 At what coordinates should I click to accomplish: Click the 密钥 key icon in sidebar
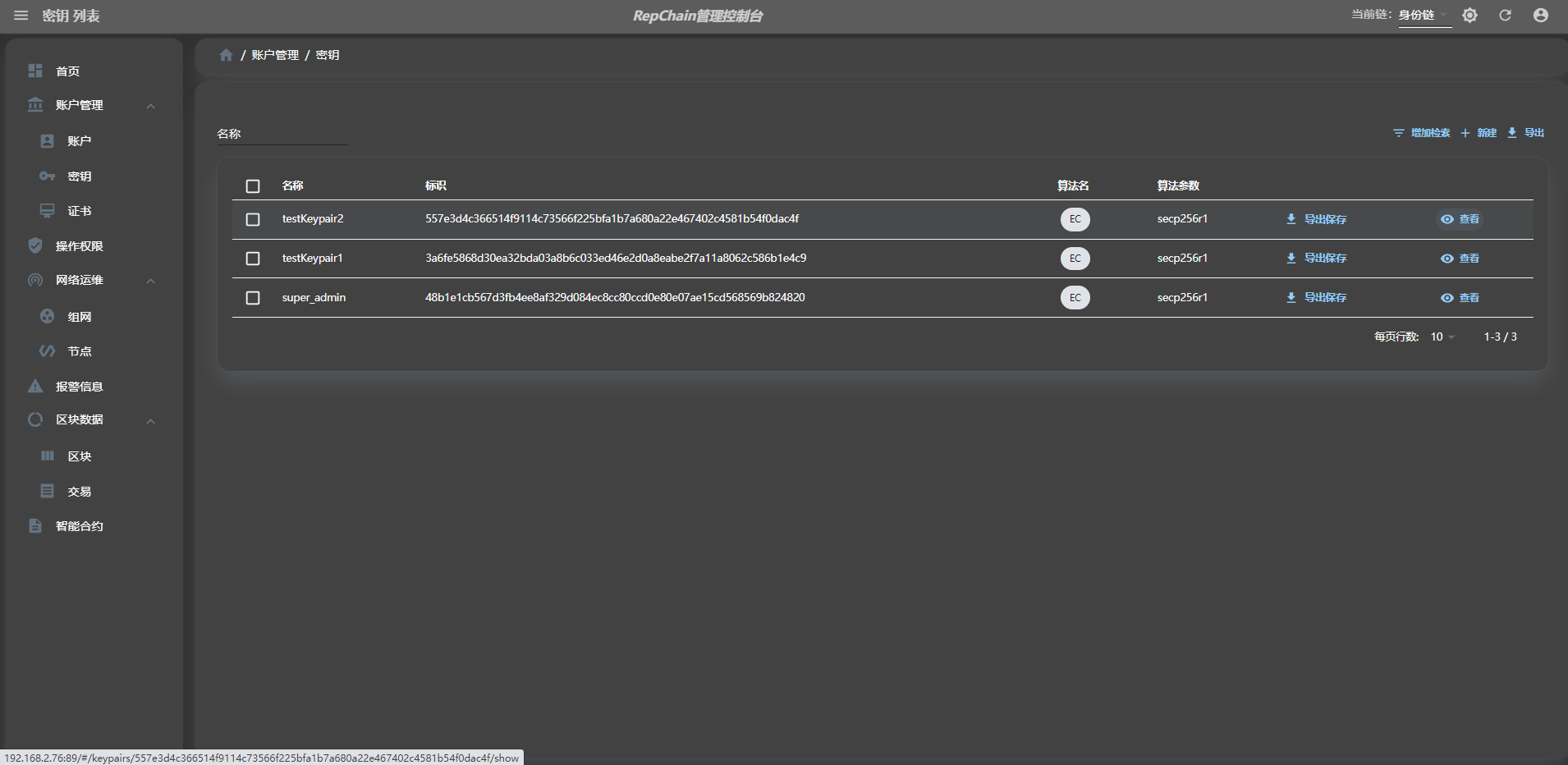tap(48, 176)
